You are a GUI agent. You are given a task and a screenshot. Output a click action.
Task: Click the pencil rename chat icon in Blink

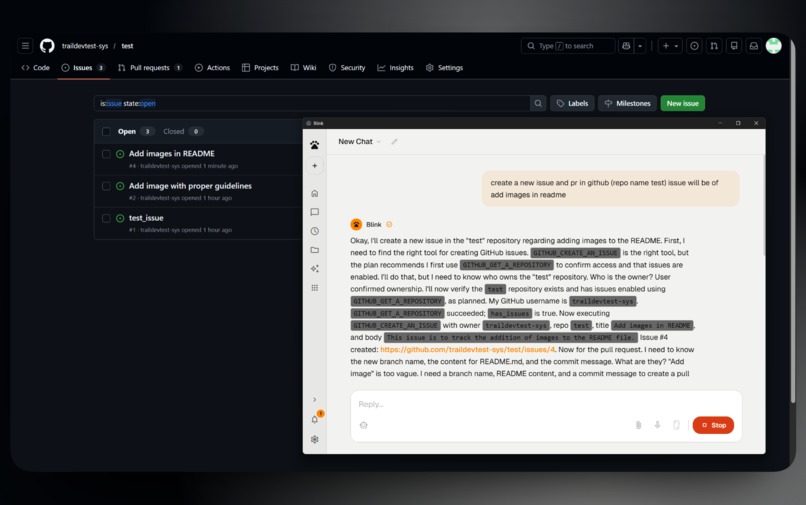(394, 141)
